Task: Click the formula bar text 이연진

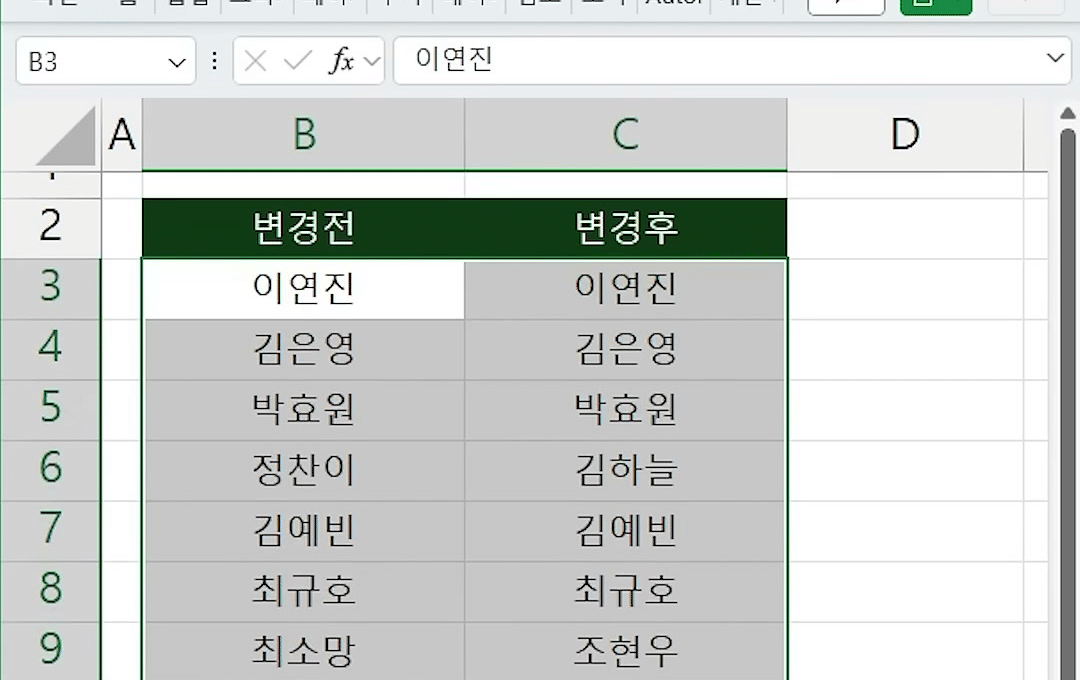Action: pyautogui.click(x=453, y=59)
